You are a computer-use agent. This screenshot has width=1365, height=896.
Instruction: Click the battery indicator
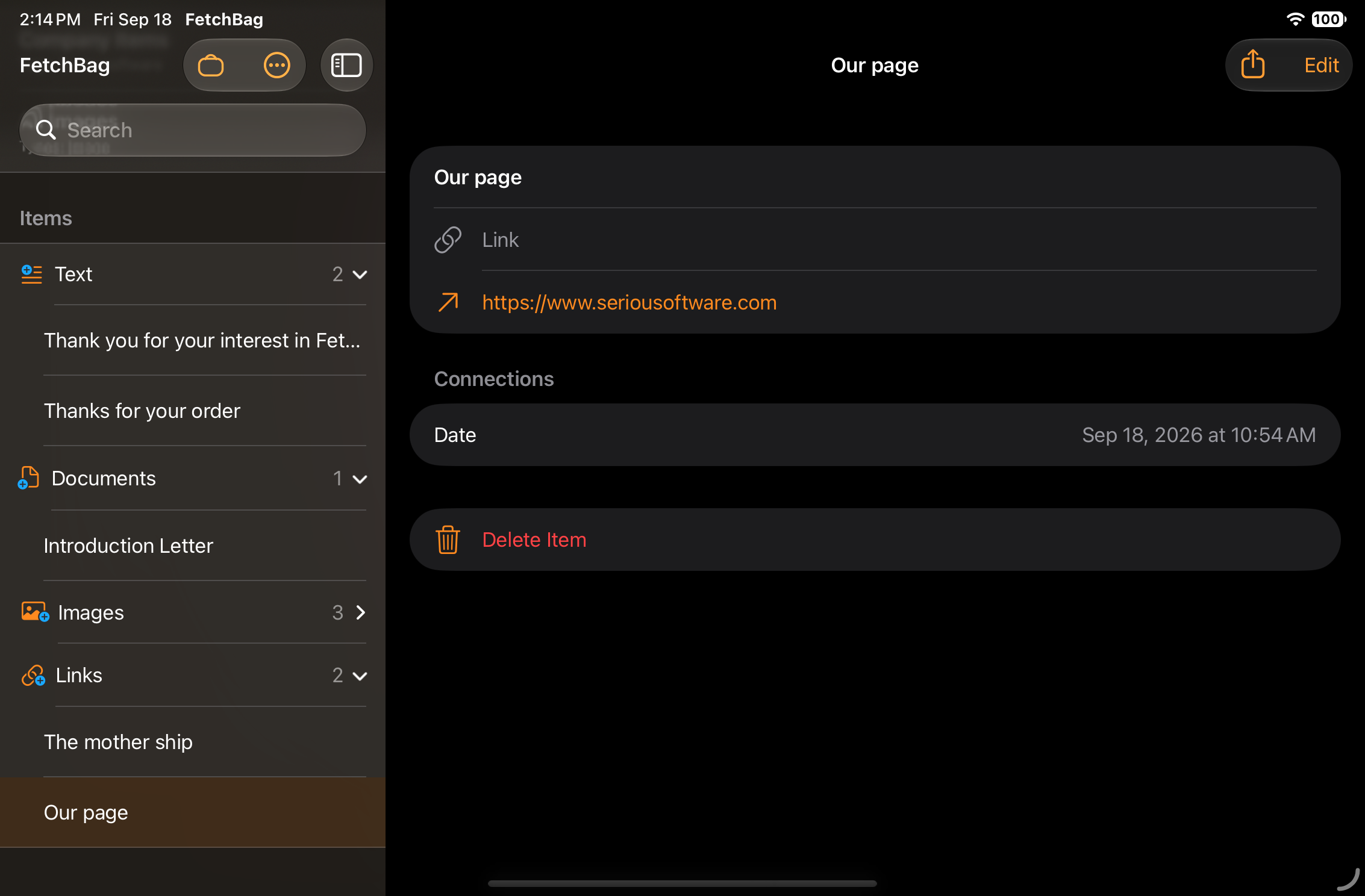pyautogui.click(x=1329, y=19)
